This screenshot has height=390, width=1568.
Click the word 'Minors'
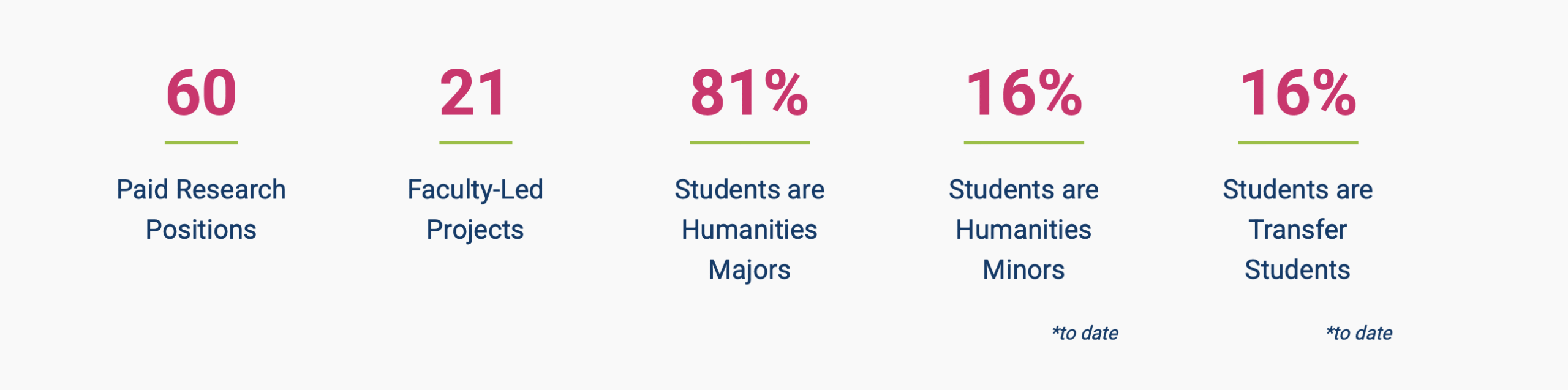1023,270
